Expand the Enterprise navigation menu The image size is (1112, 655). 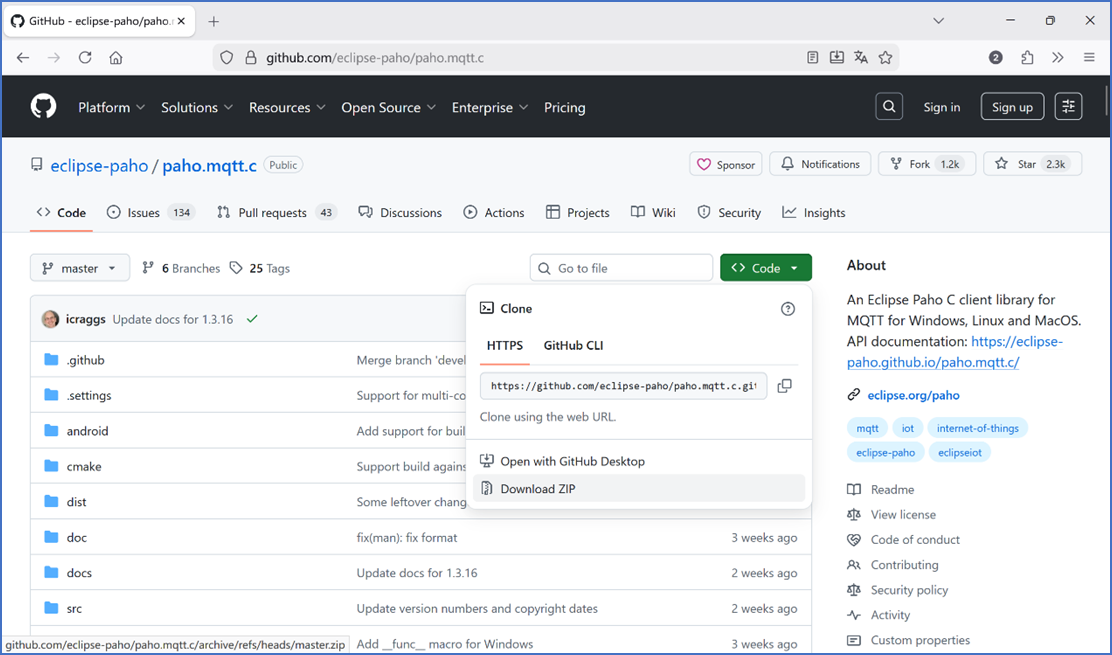coord(489,107)
